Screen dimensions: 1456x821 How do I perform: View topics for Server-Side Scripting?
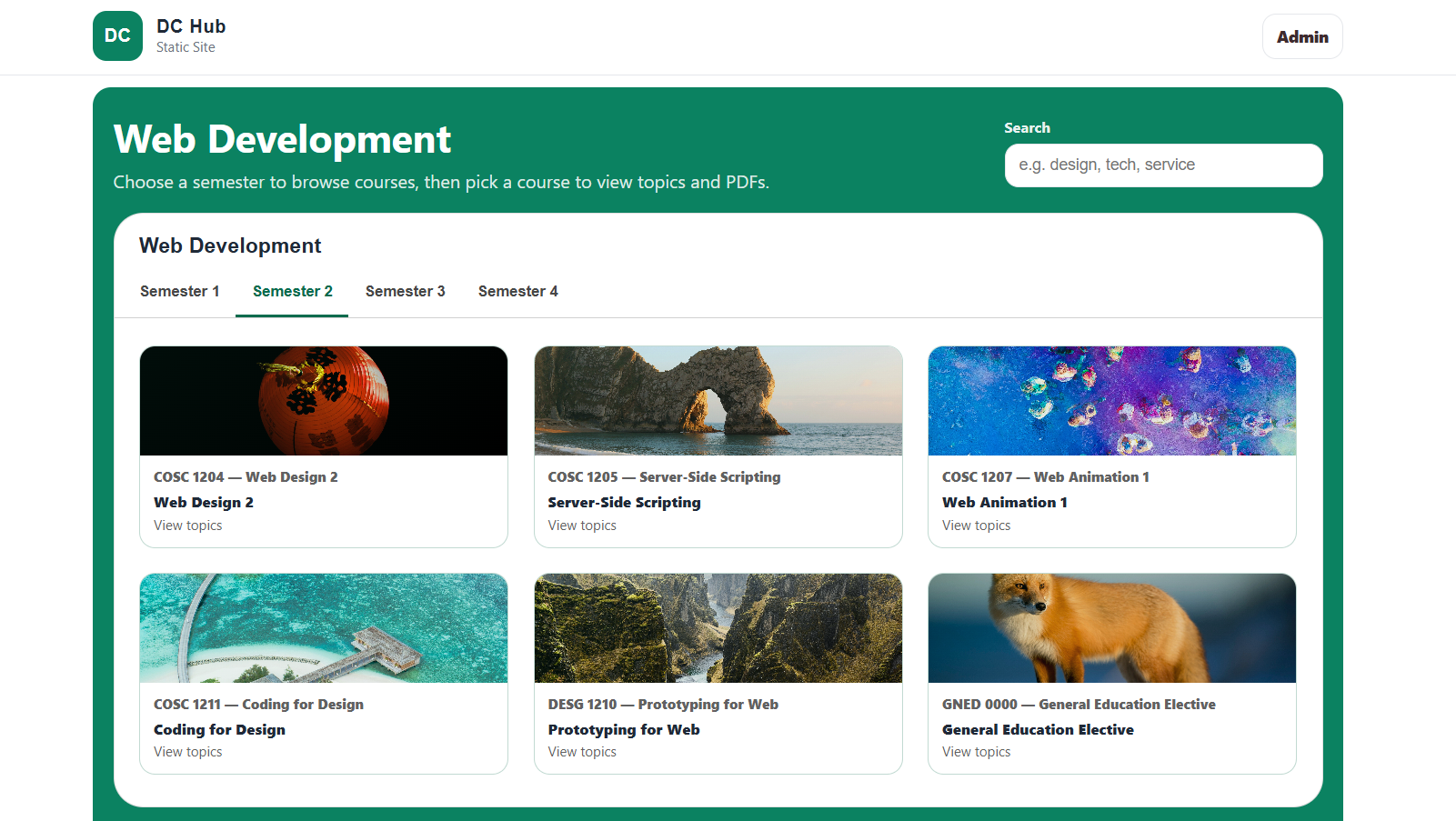tap(582, 526)
